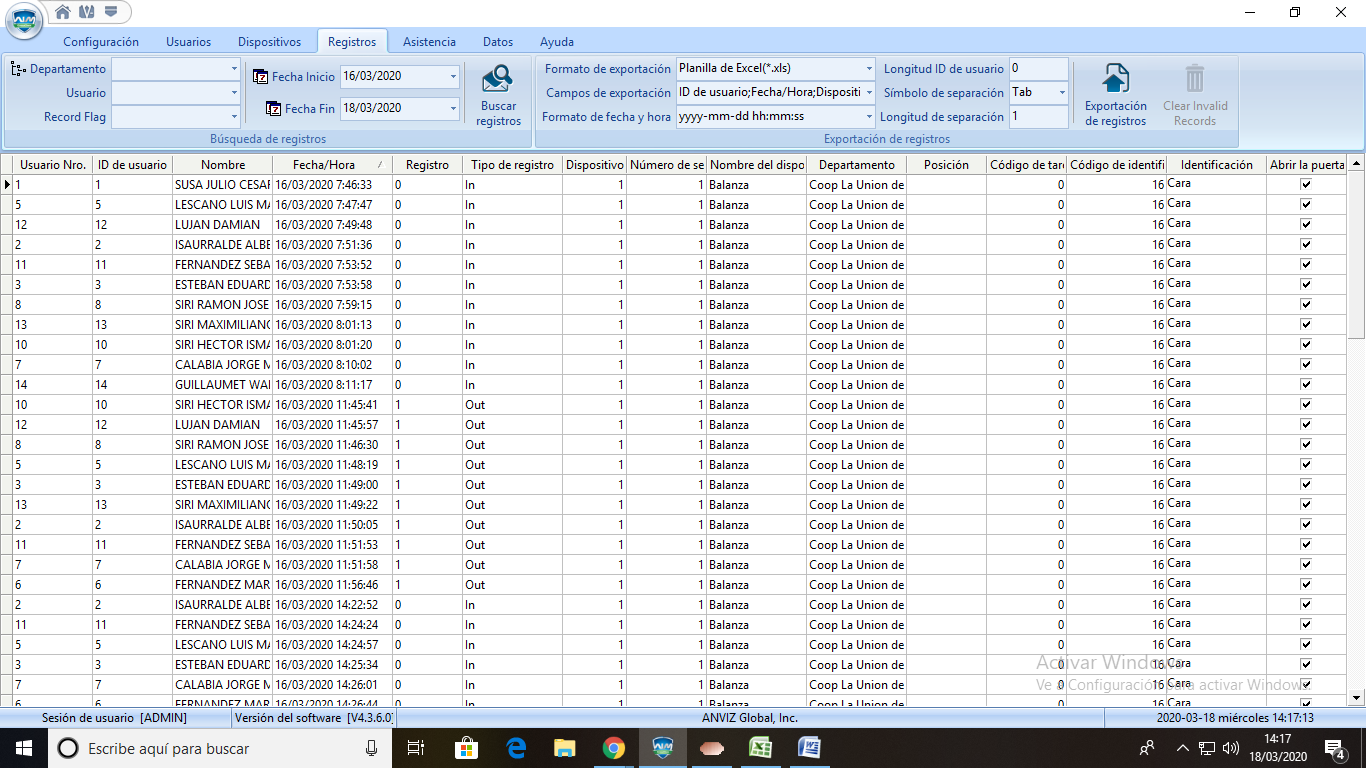This screenshot has width=1366, height=768.
Task: Switch to the Usuarios tab
Action: coord(188,42)
